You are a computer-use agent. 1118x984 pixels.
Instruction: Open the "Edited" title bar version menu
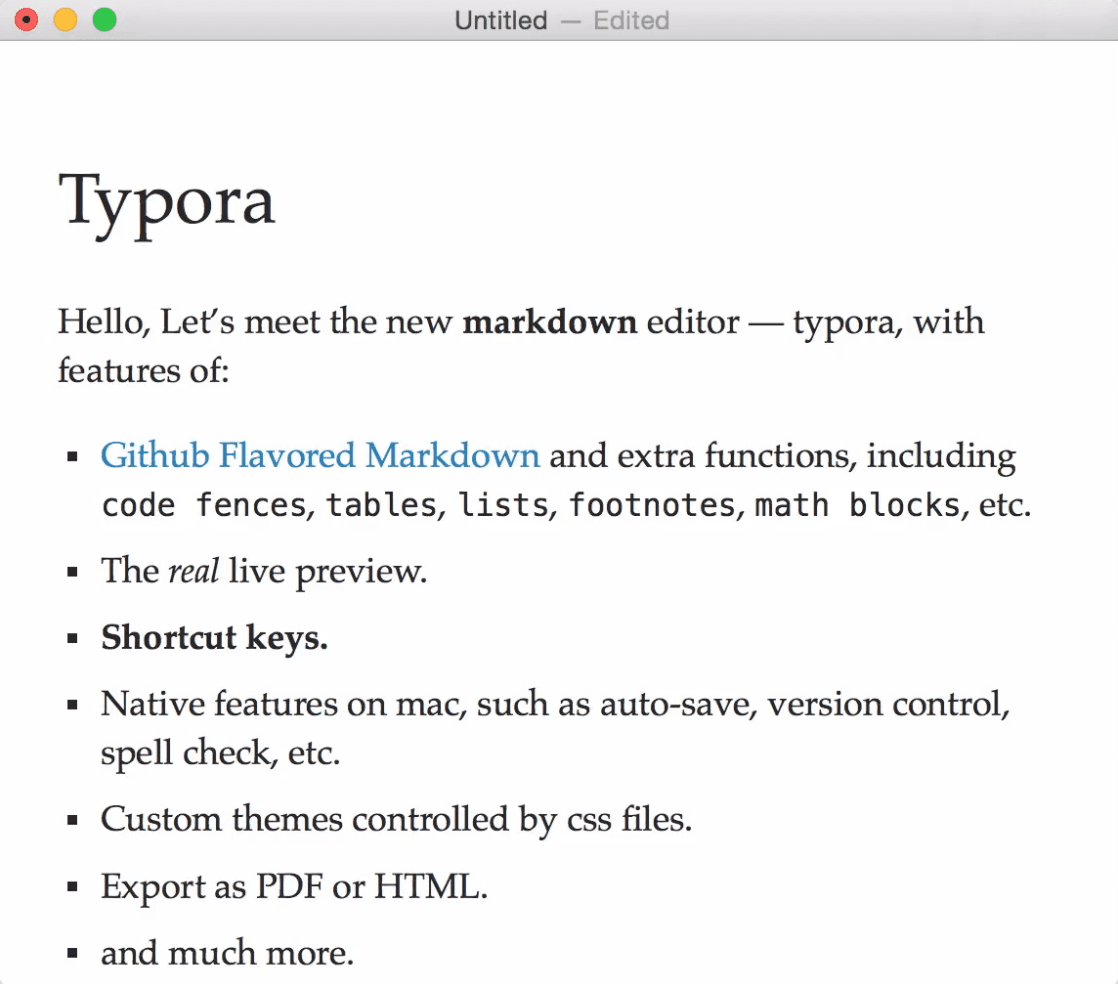[x=631, y=20]
